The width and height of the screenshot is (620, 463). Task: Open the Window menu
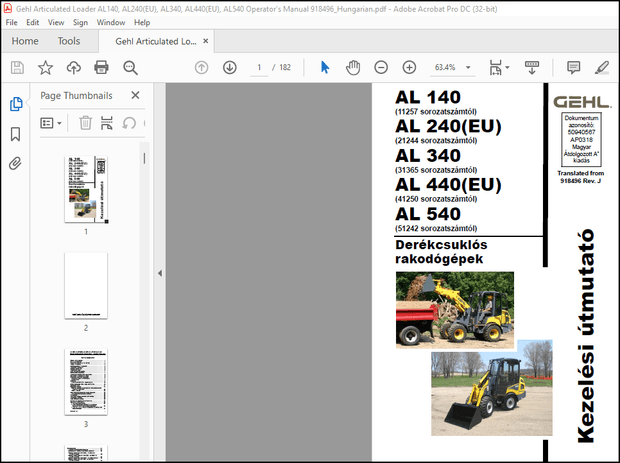(111, 23)
